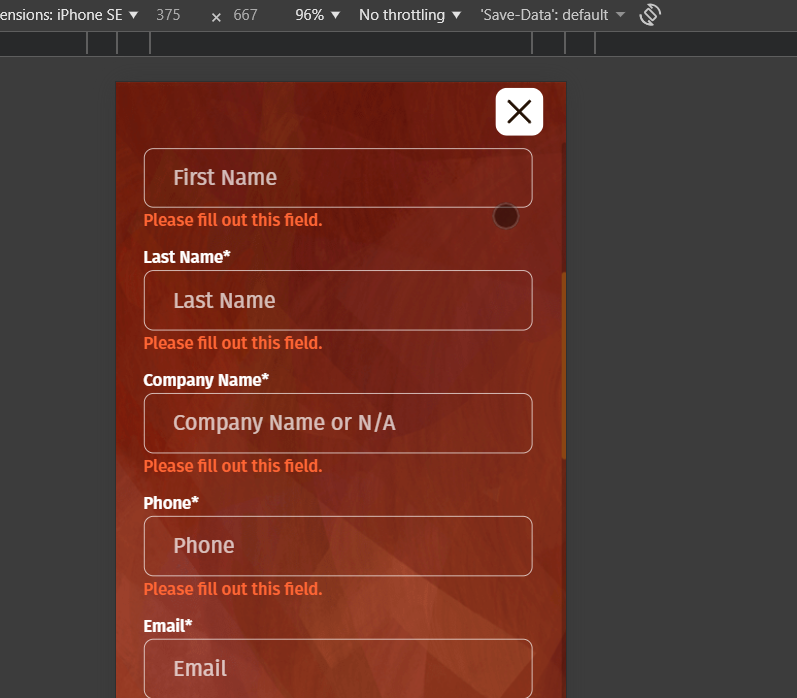Click the Phone input field
Screen dimensions: 797x698
click(x=338, y=546)
